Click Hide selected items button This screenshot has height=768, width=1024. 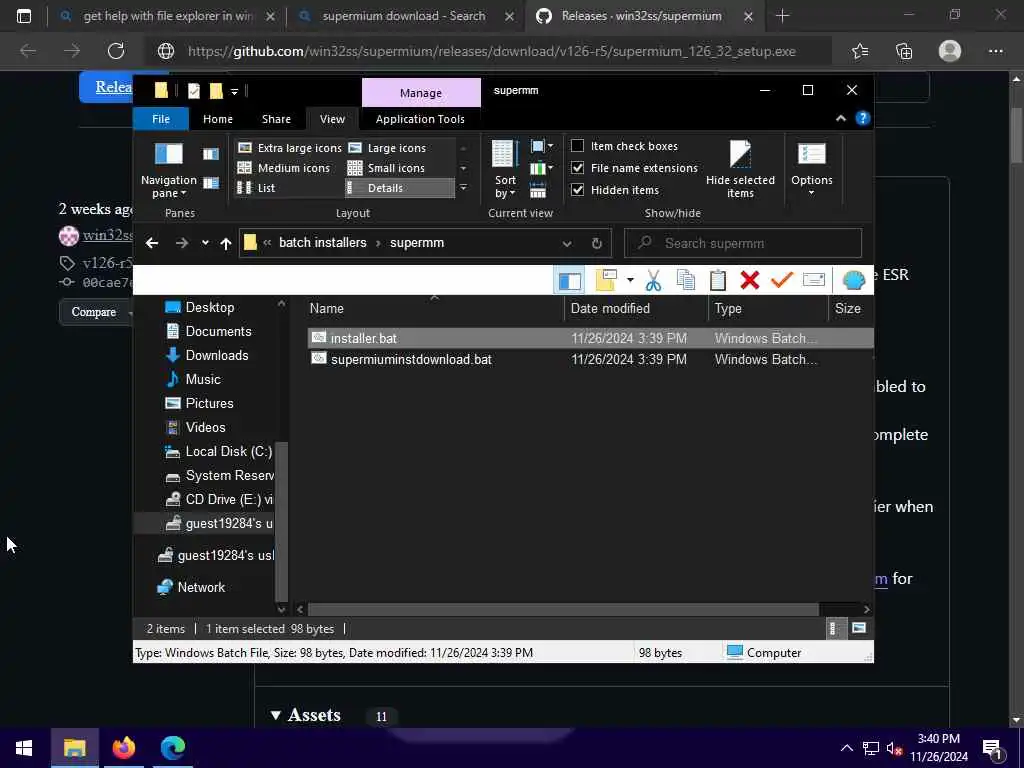tap(740, 169)
